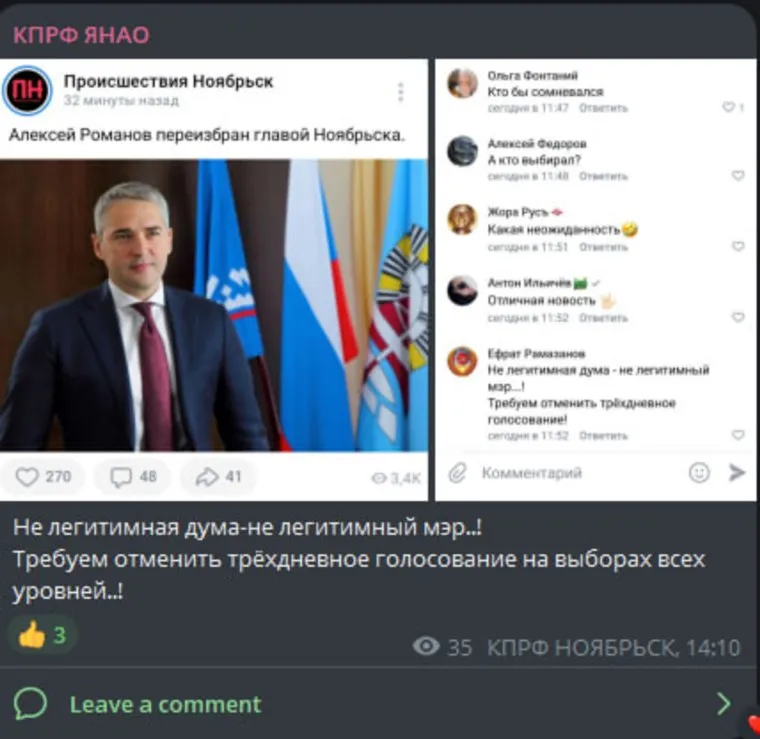This screenshot has height=739, width=760.
Task: Open the Алексей Романов photo
Action: coord(214,305)
